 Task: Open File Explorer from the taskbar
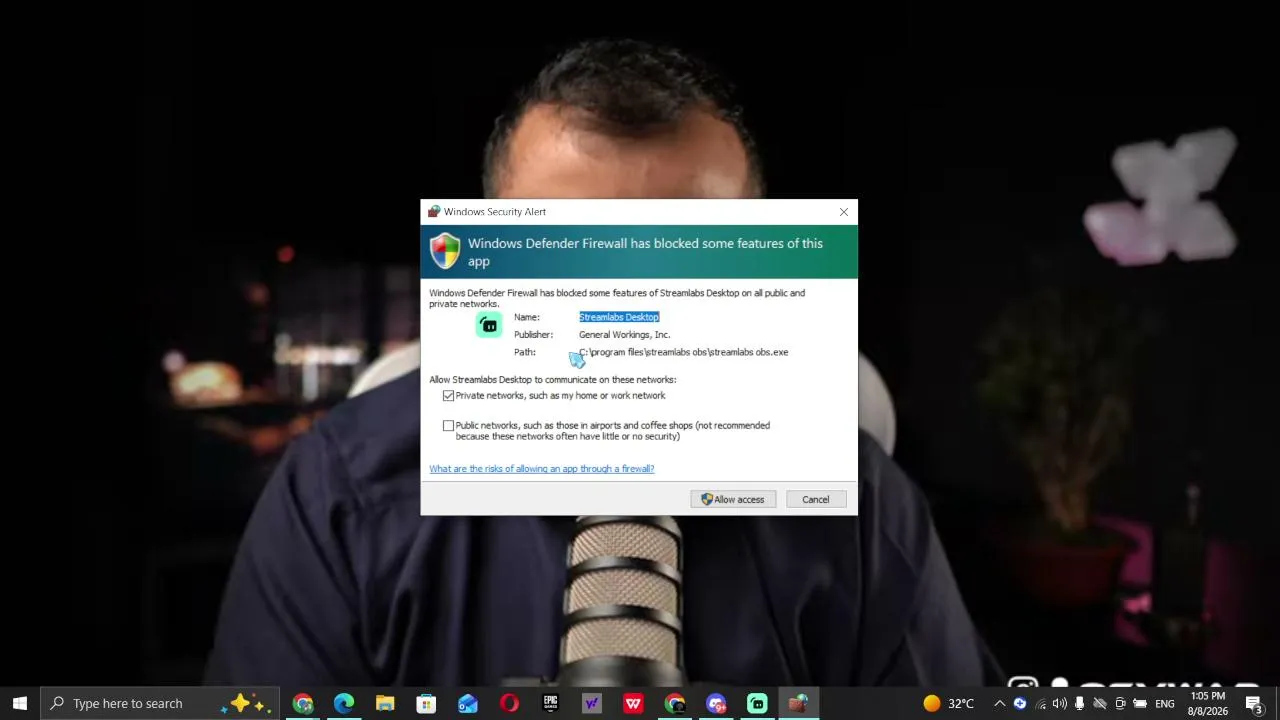385,703
